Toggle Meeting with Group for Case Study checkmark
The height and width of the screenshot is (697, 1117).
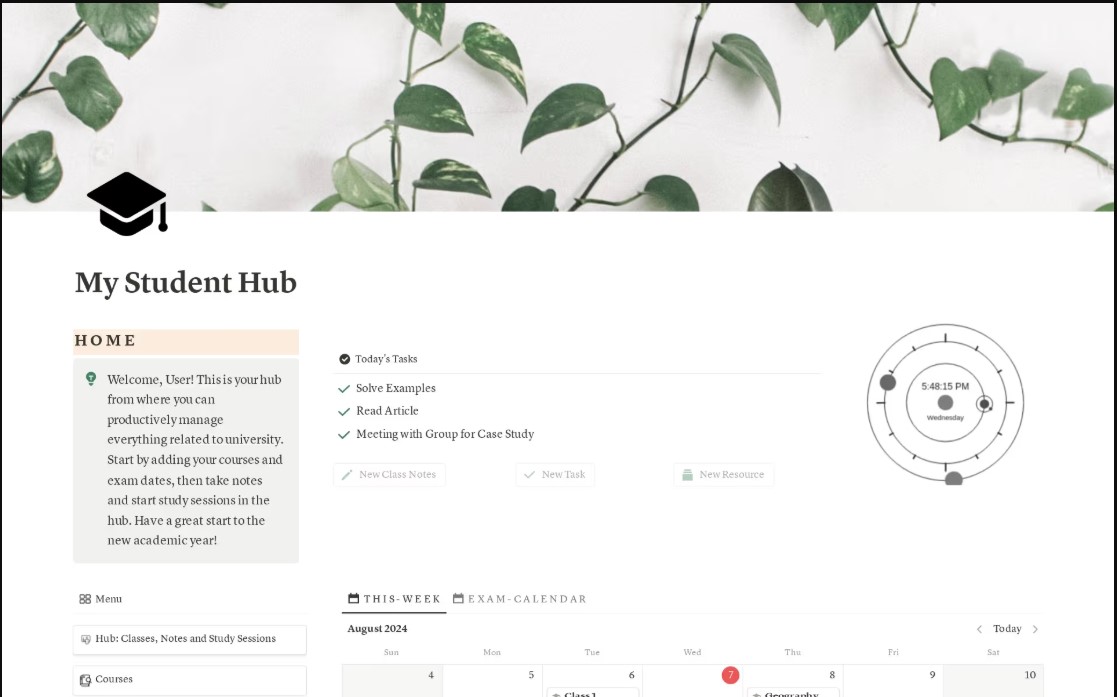[344, 434]
